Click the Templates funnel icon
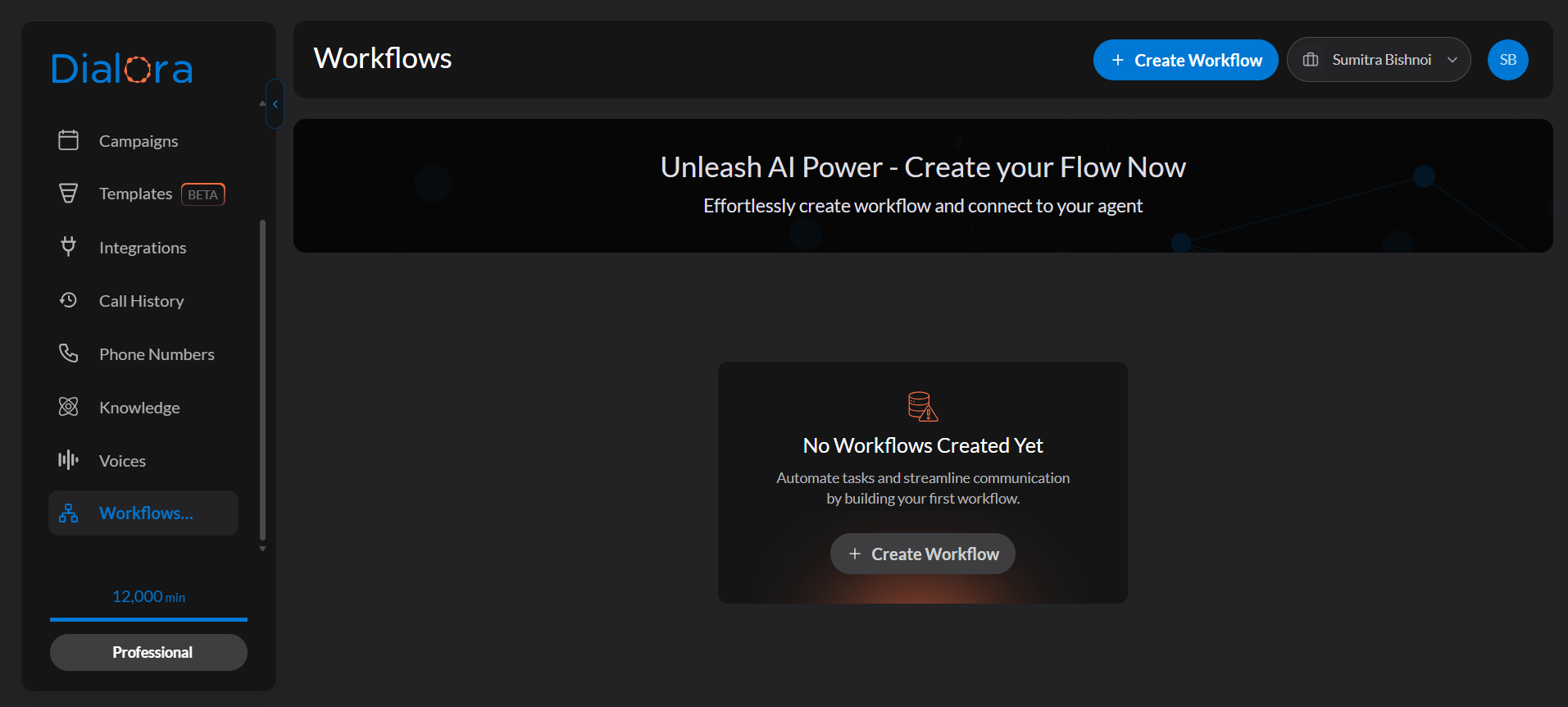 coord(69,194)
